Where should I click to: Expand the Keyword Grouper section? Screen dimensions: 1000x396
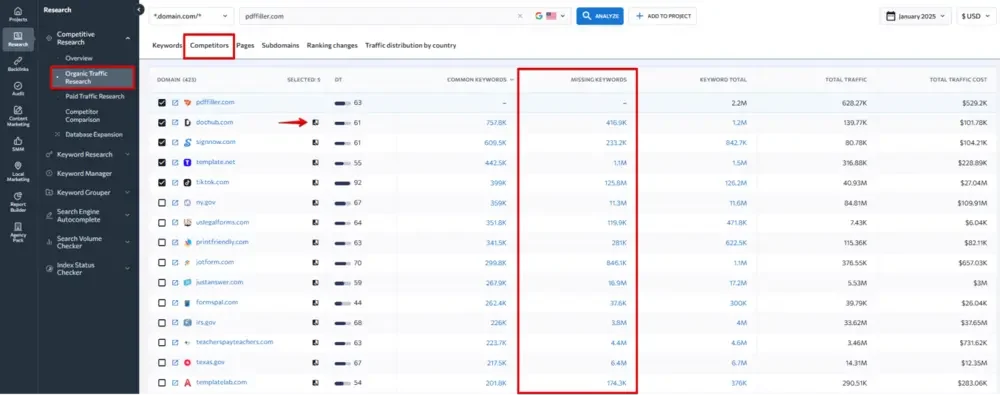coord(128,193)
